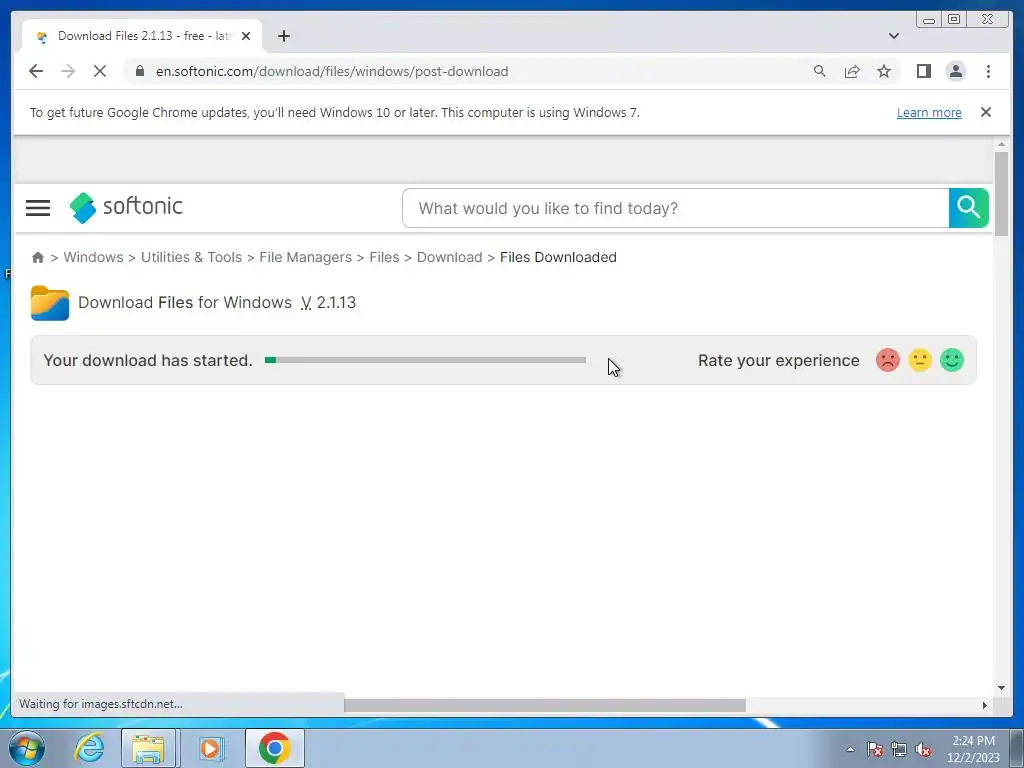Click the greyed forward navigation arrow

68,71
